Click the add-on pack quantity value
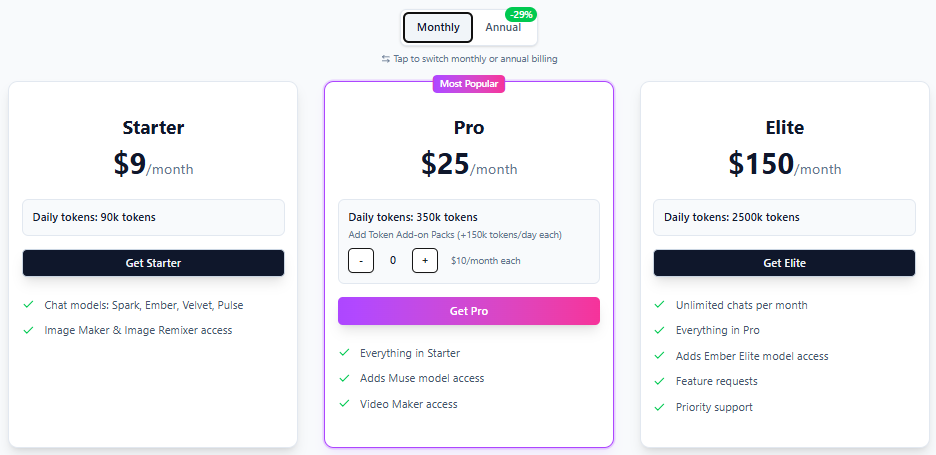Screen dimensions: 936x455 tap(393, 261)
